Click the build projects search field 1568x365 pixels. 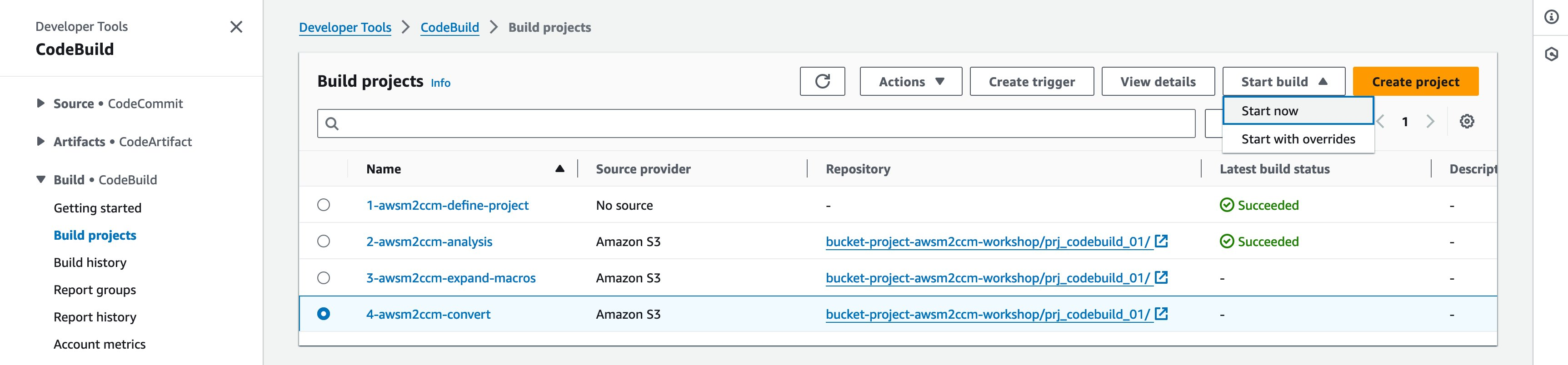point(755,123)
